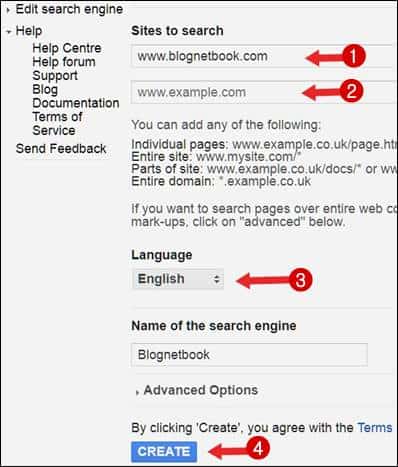This screenshot has width=398, height=467.
Task: Click the red number 4 marker
Action: click(258, 449)
